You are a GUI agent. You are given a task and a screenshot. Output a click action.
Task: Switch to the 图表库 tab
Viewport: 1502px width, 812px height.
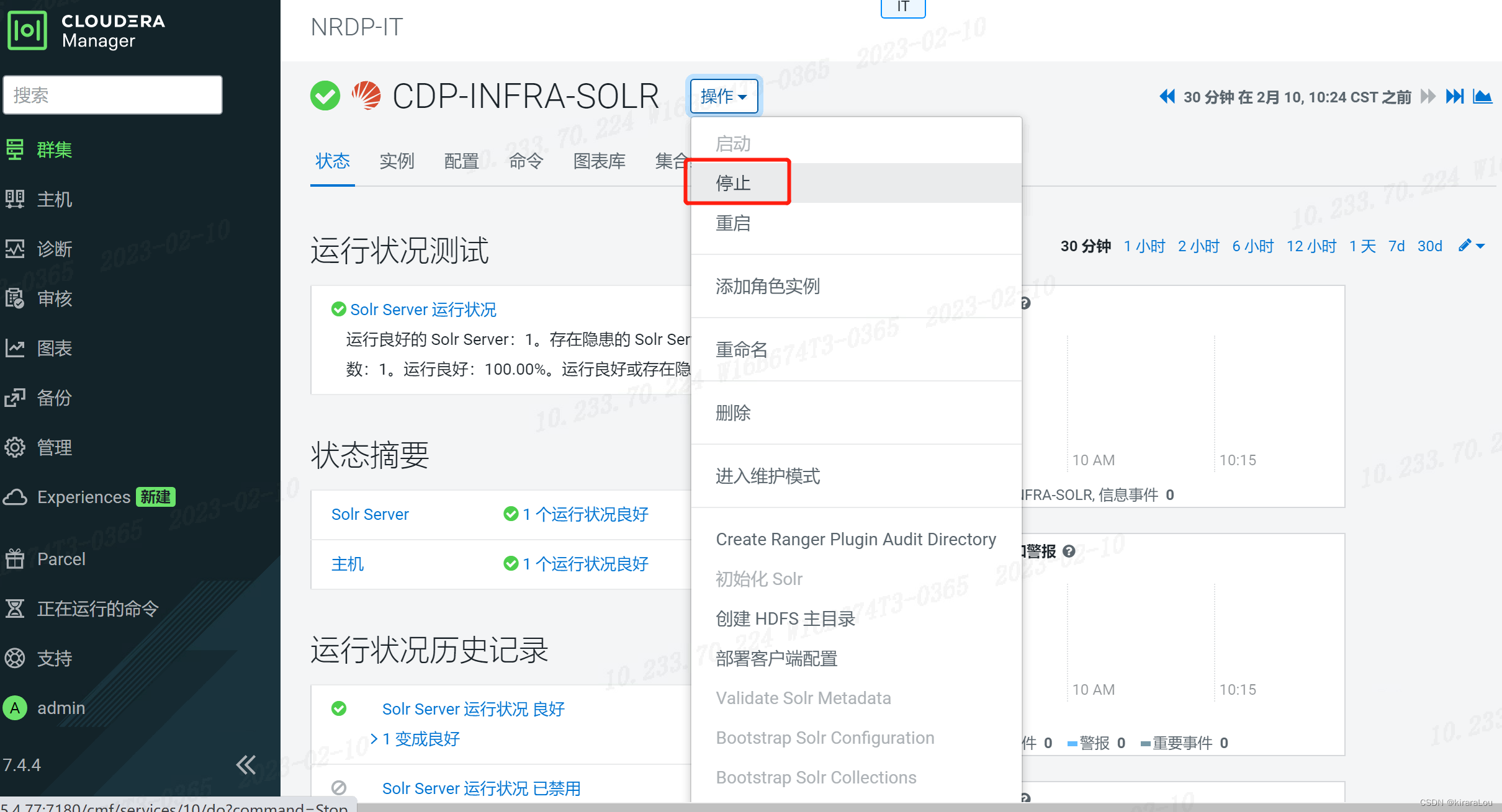pos(599,161)
